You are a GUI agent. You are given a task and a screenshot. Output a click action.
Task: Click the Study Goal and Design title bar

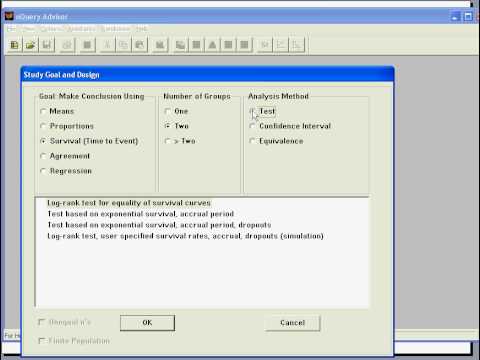pyautogui.click(x=207, y=75)
